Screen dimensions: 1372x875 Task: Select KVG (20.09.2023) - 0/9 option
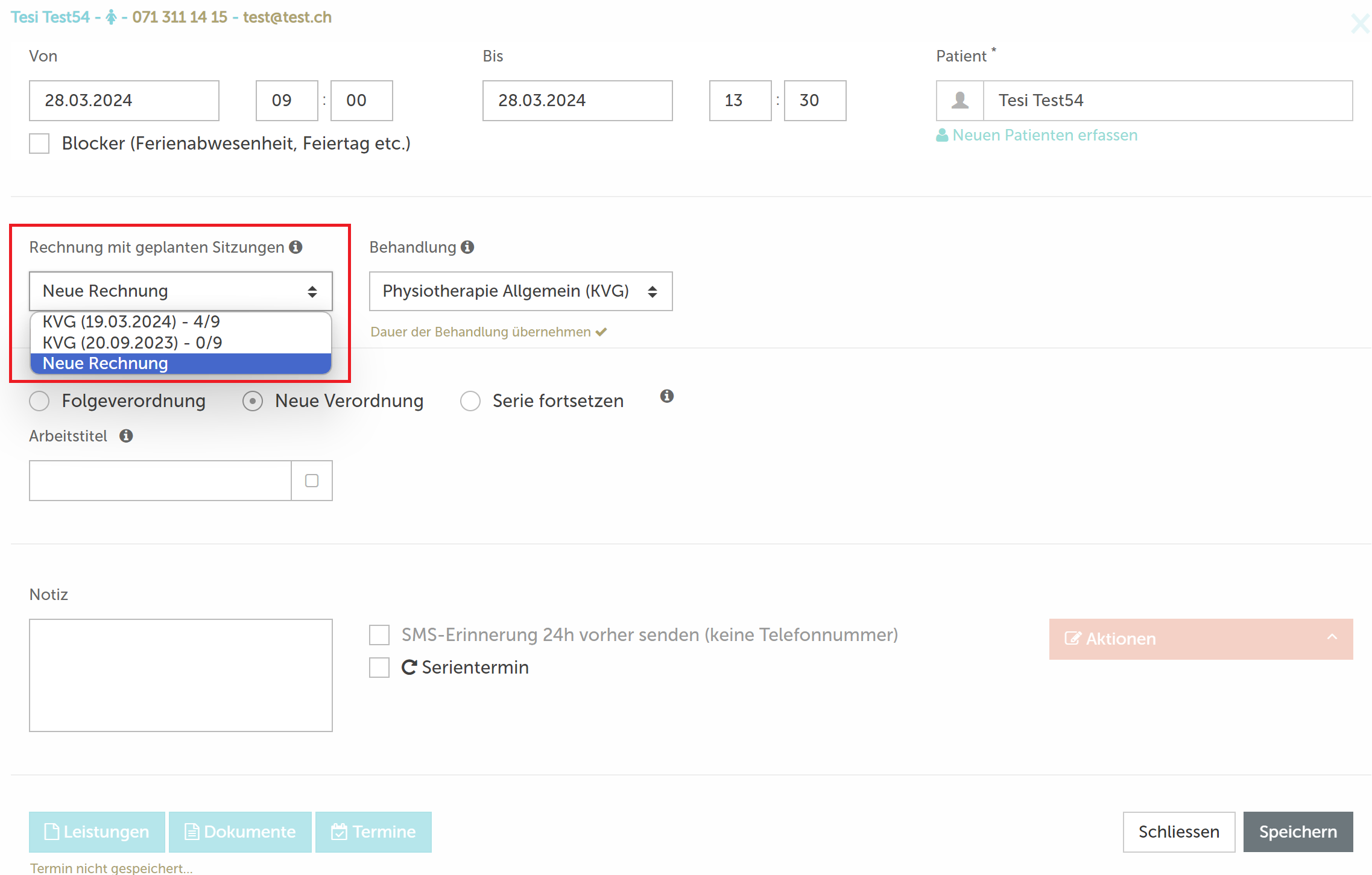point(181,343)
